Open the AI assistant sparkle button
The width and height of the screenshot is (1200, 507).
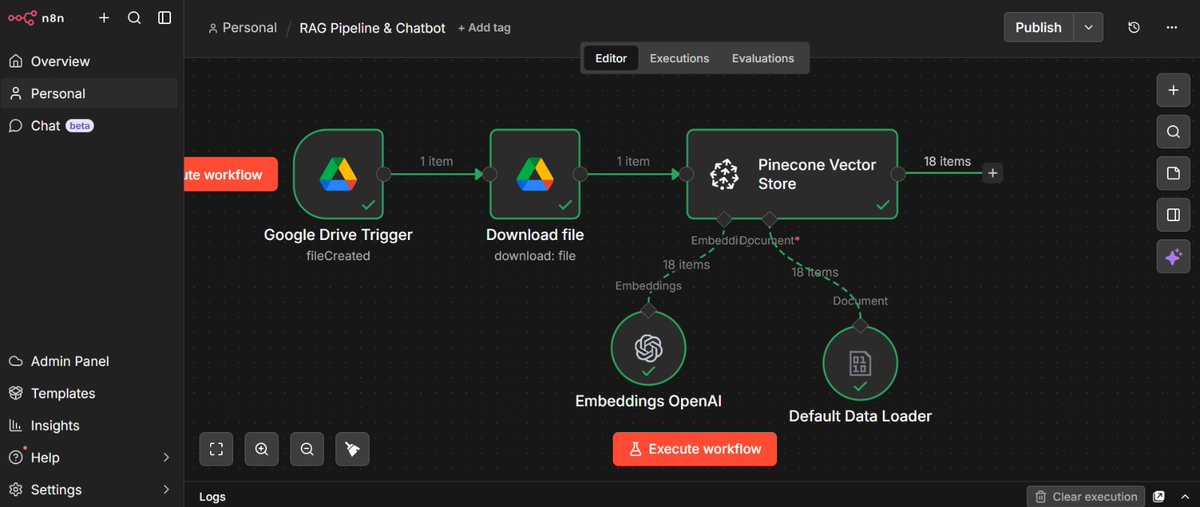coord(1173,257)
